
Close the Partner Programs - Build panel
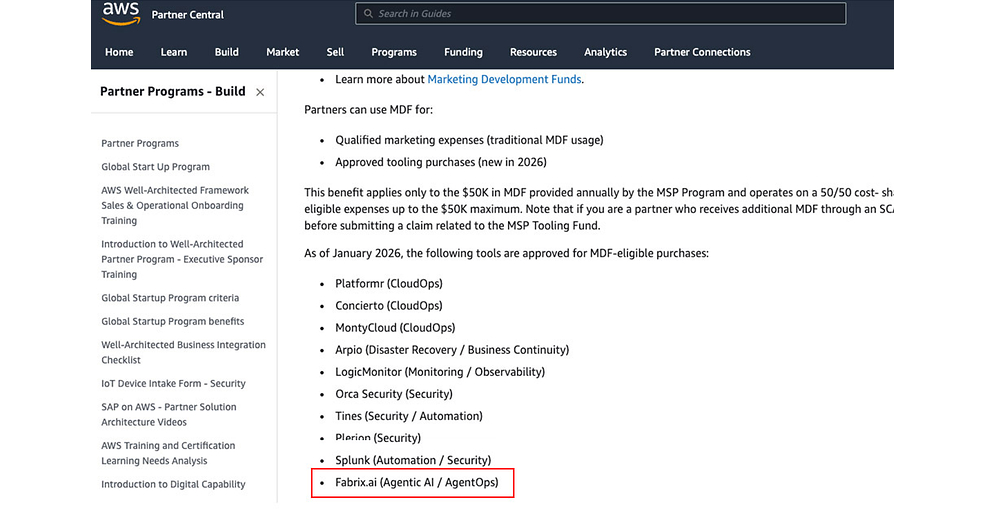click(x=260, y=92)
